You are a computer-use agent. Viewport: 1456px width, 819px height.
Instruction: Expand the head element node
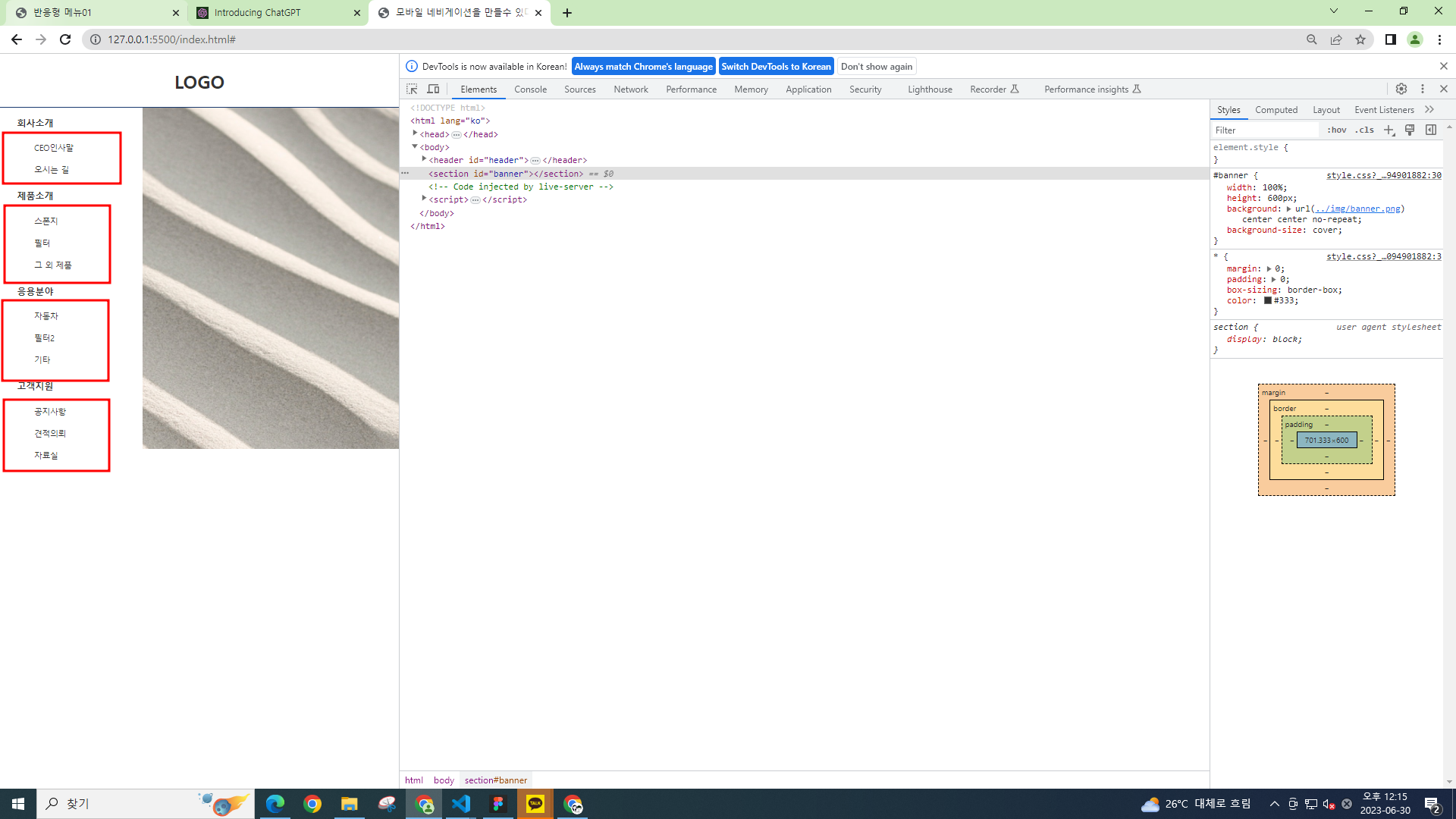click(415, 133)
